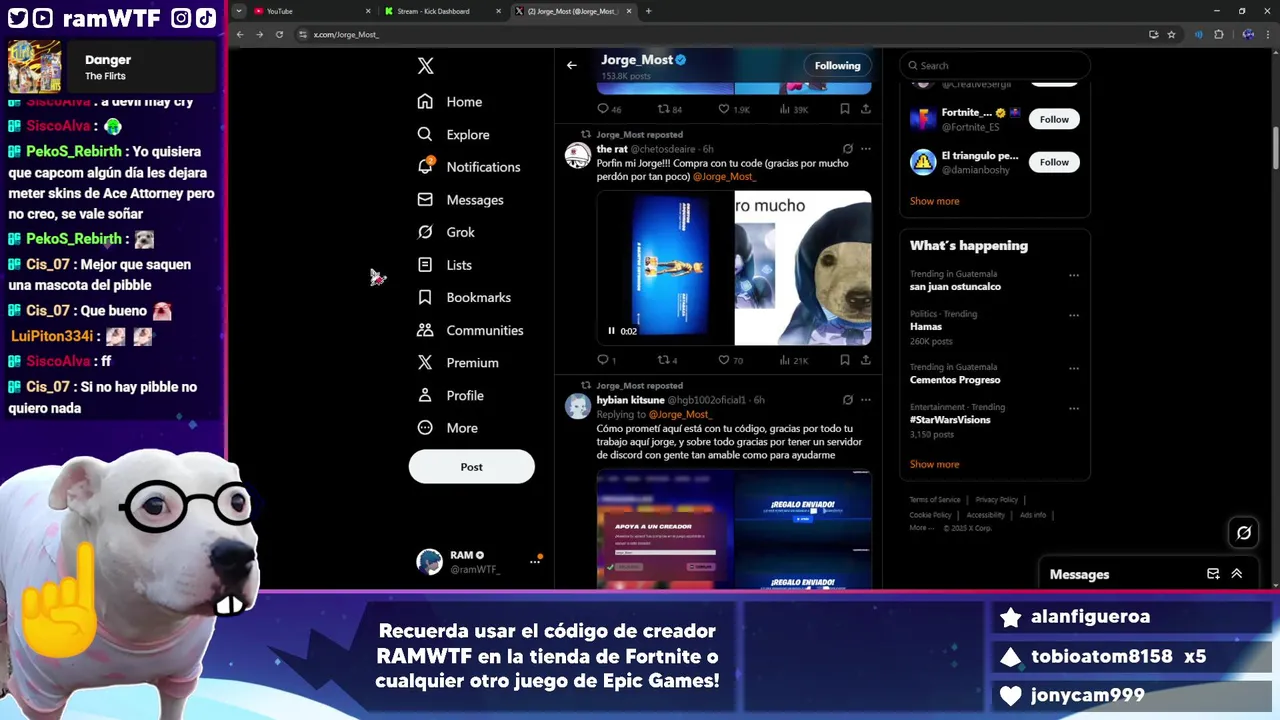Follow the Fortnite_ES account

(1054, 119)
